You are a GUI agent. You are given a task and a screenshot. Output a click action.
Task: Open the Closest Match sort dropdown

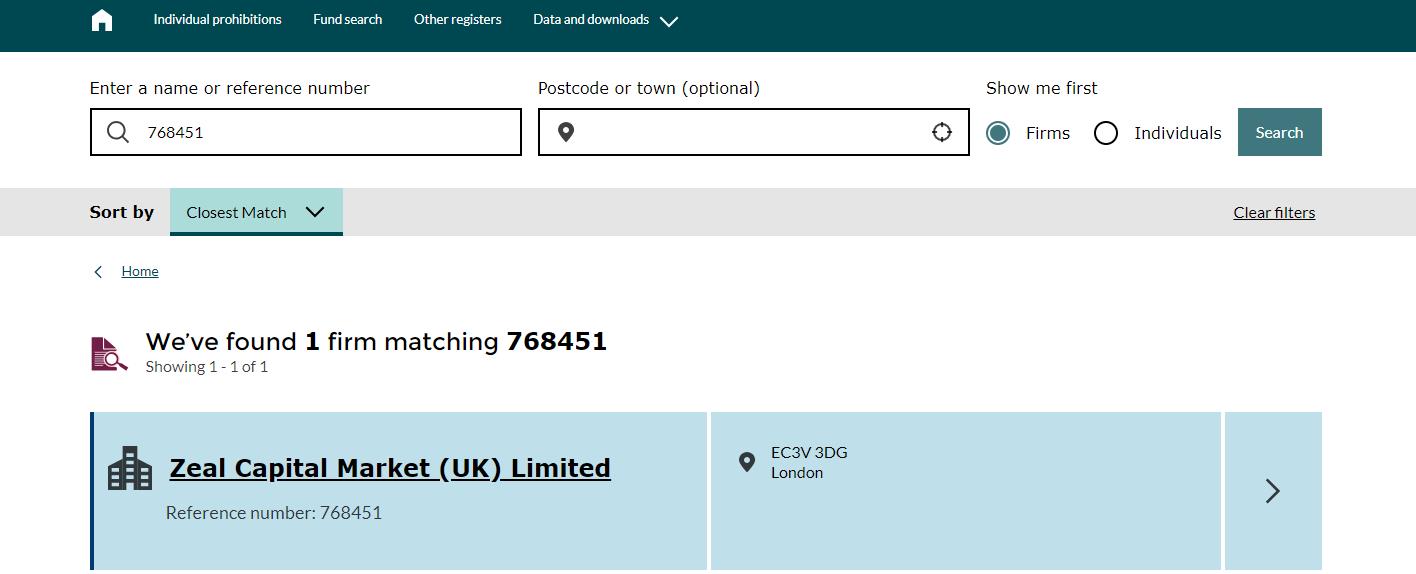pyautogui.click(x=256, y=212)
